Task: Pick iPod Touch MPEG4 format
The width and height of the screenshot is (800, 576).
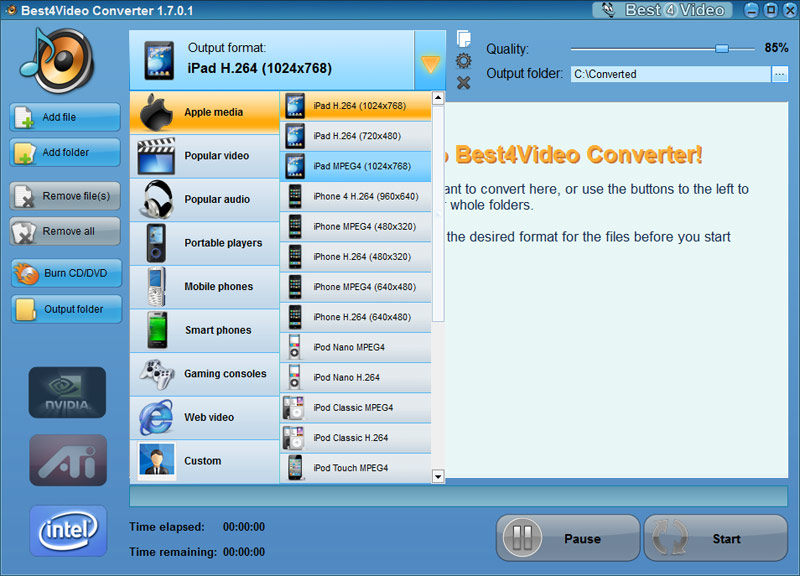Action: click(356, 468)
